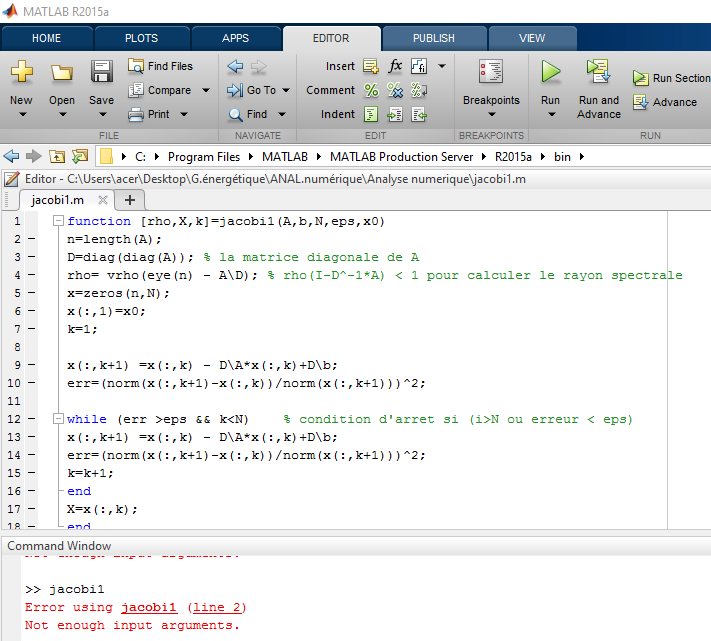The height and width of the screenshot is (641, 711).
Task: Click the Compare files button
Action: click(160, 90)
